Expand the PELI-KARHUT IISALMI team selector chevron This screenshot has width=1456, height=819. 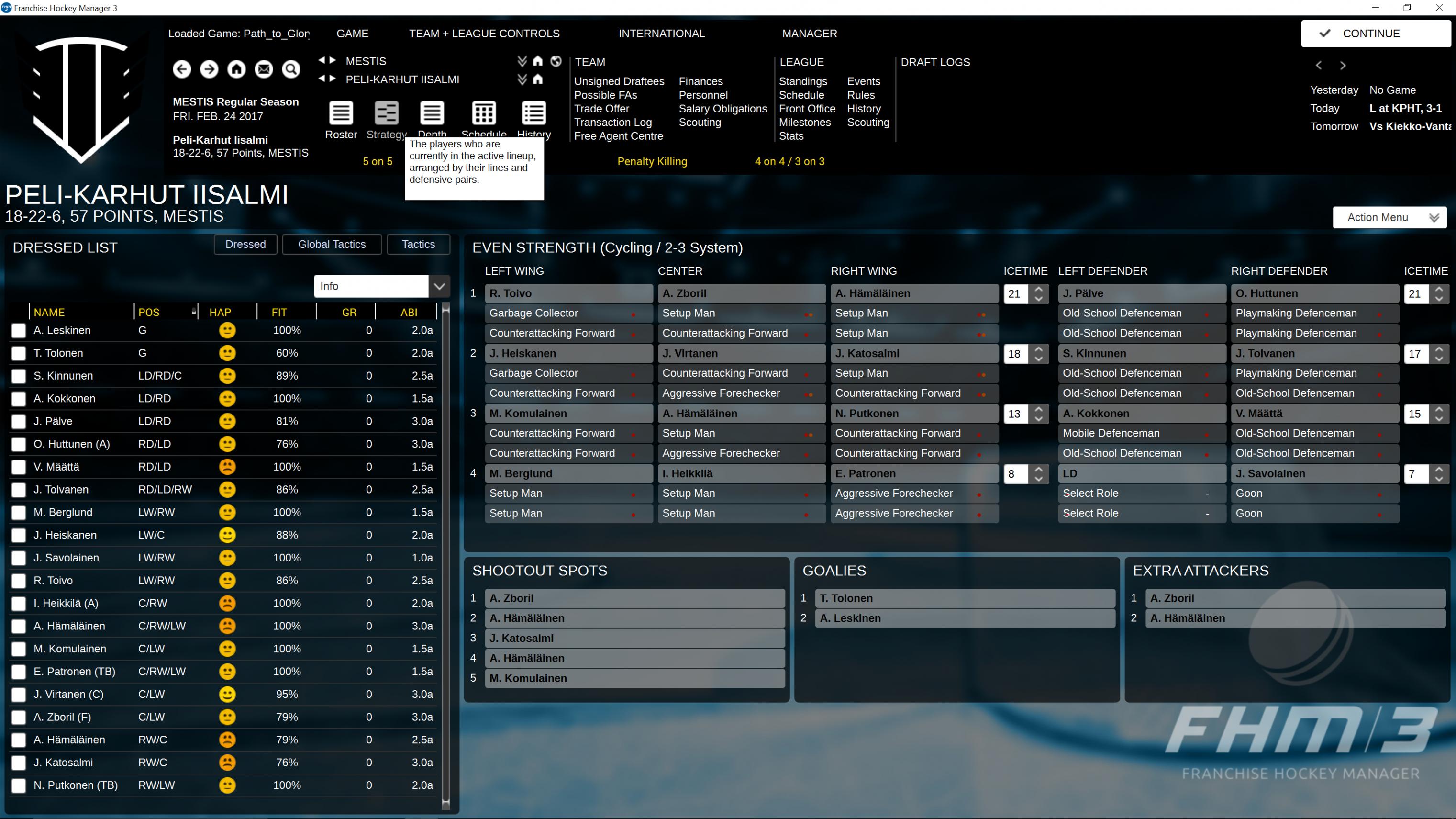522,79
